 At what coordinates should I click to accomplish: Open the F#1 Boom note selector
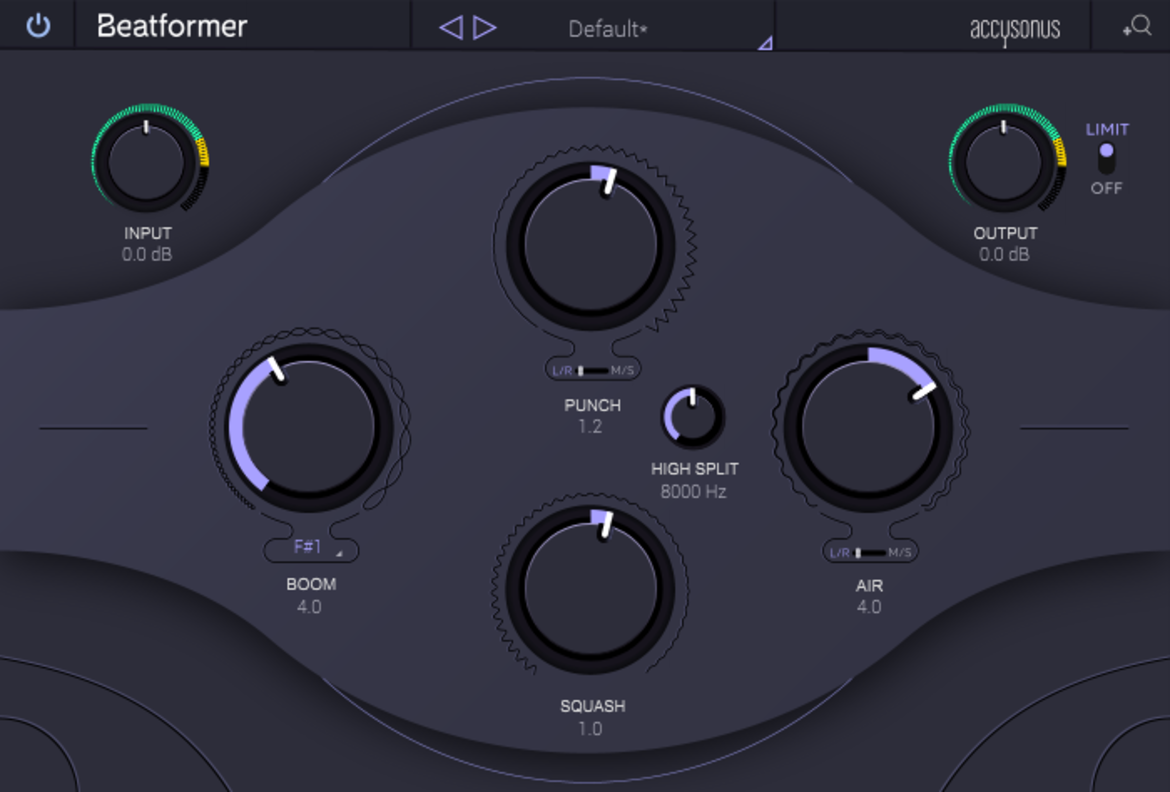click(x=312, y=548)
